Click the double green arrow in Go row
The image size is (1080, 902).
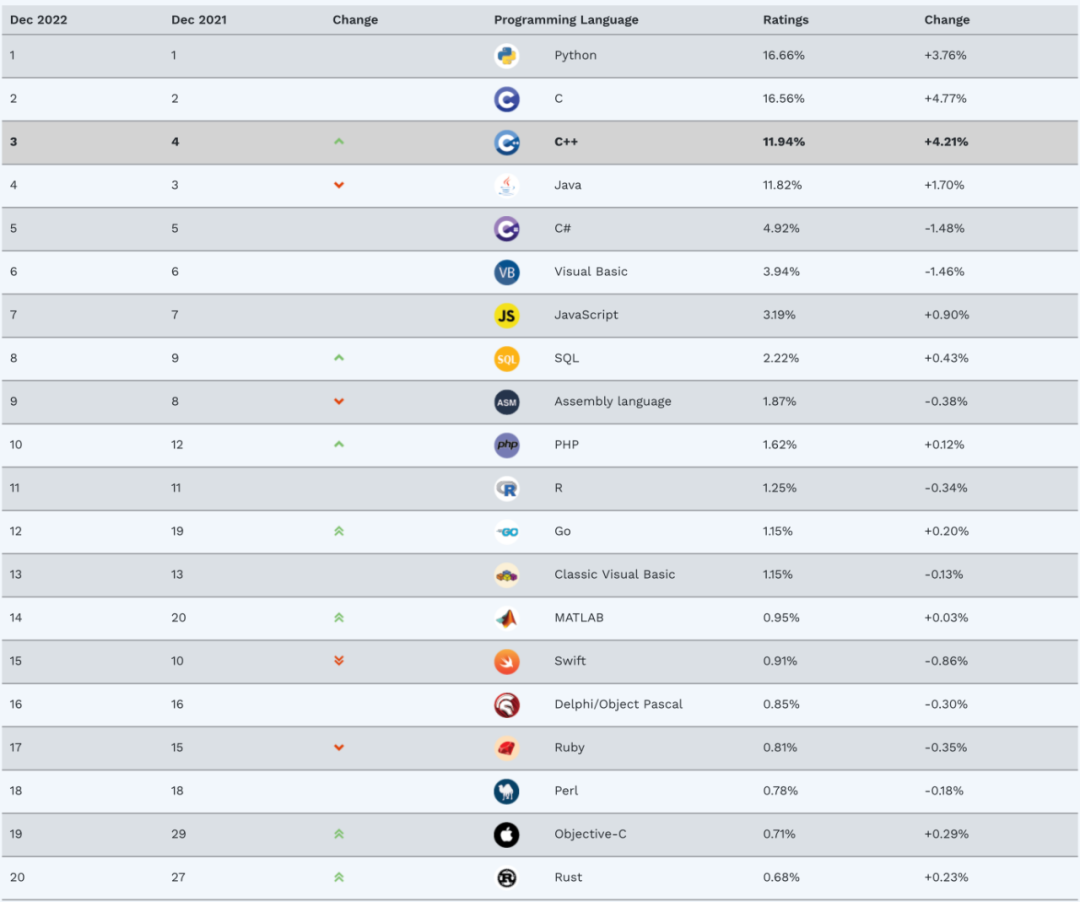pos(338,532)
